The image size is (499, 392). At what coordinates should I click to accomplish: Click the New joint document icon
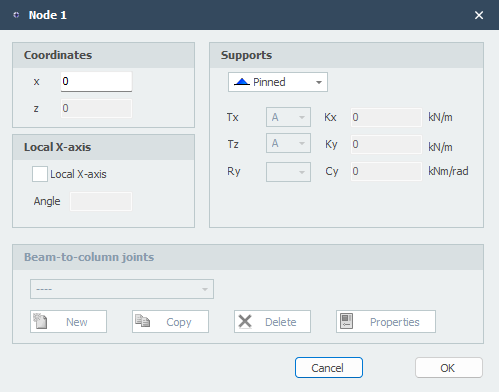(x=40, y=321)
